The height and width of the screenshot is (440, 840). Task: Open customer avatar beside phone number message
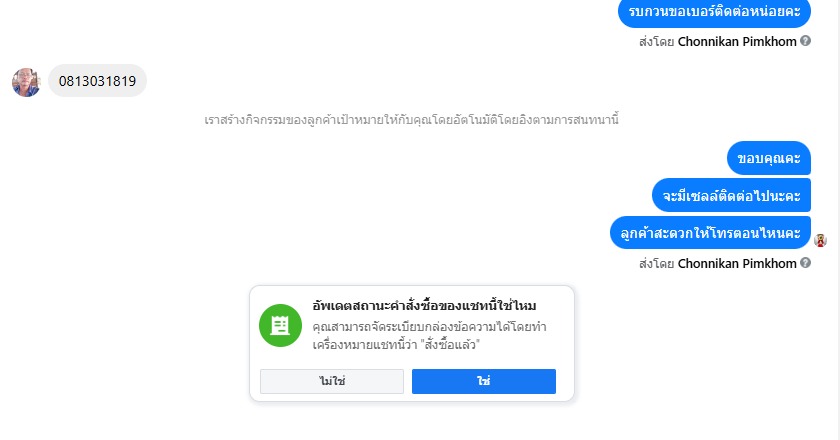[26, 82]
